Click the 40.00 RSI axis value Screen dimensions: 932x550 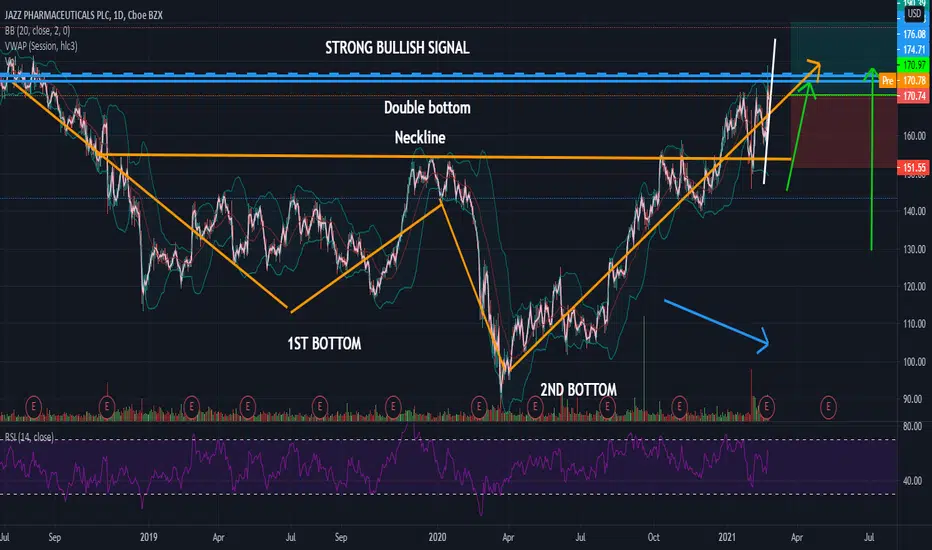(x=912, y=480)
